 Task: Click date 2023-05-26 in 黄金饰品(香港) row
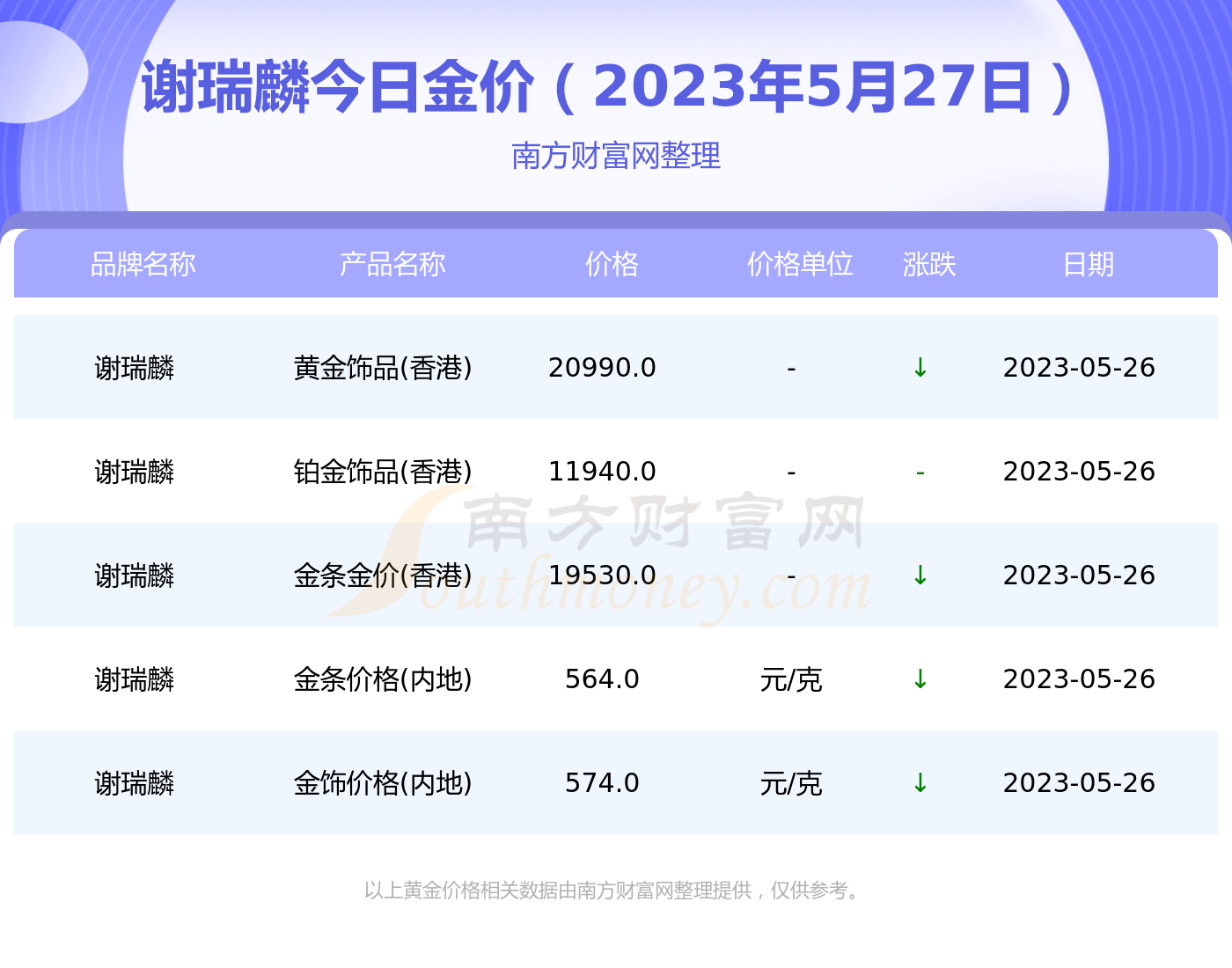tap(1079, 368)
